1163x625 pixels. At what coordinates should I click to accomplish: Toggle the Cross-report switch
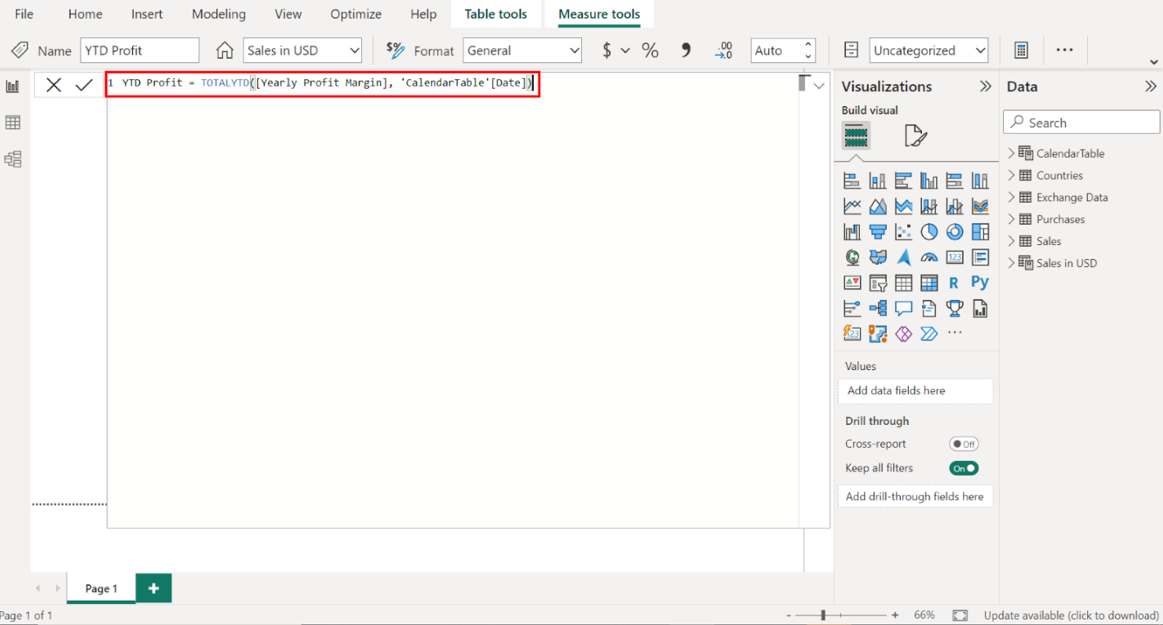964,444
